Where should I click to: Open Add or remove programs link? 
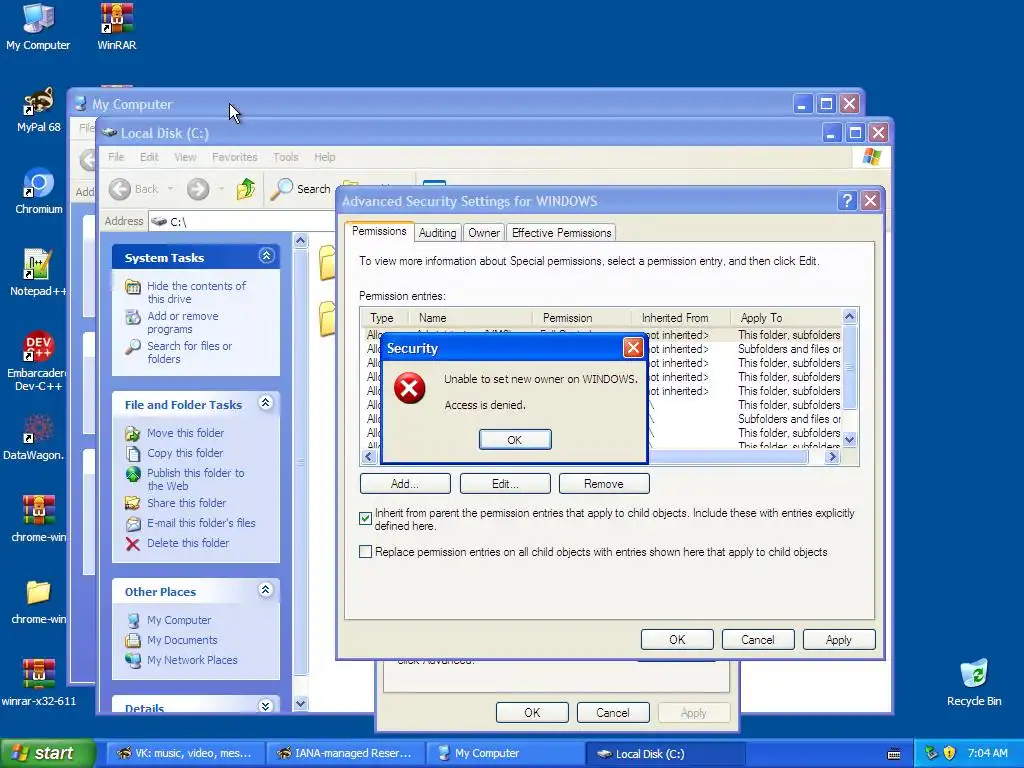point(183,323)
